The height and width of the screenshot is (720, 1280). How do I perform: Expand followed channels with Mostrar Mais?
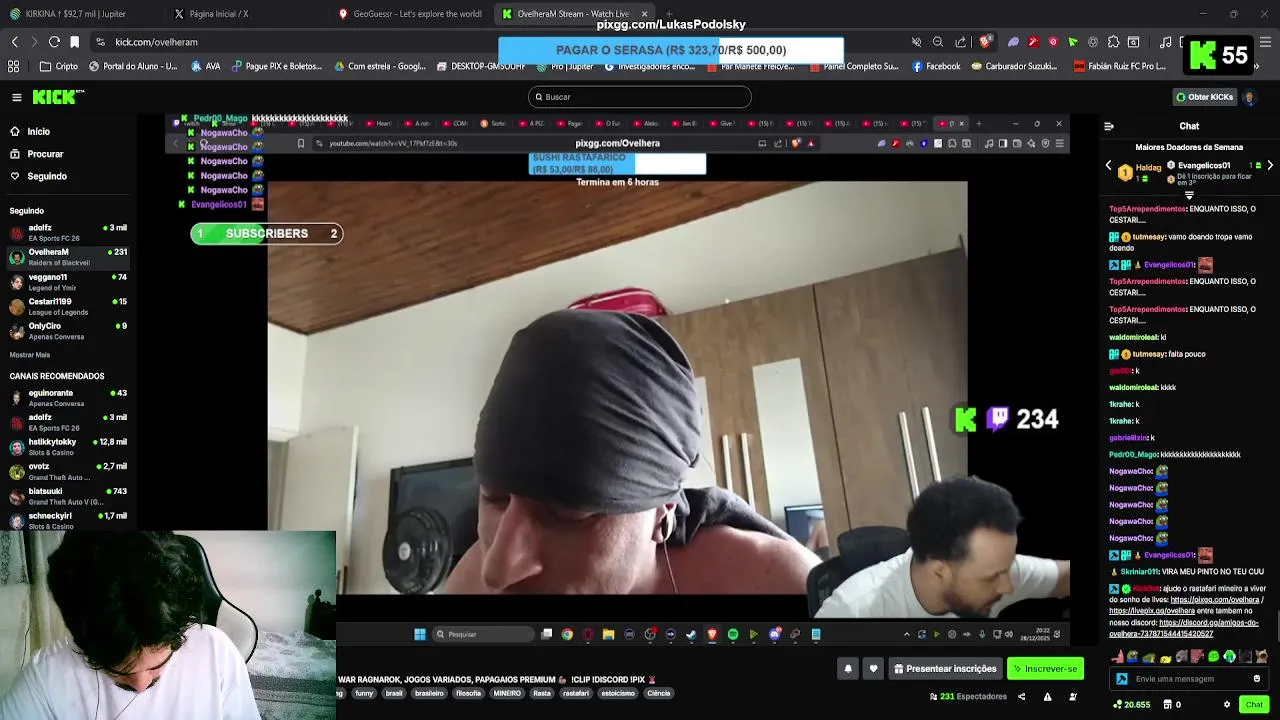(30, 355)
